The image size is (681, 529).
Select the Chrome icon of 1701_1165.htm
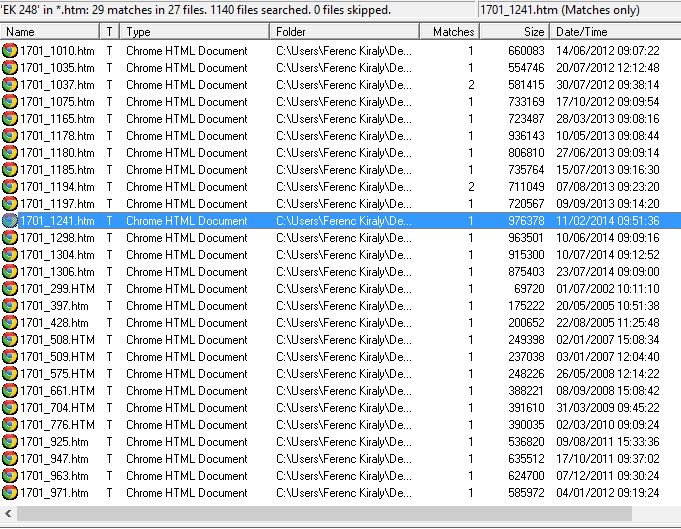click(10, 119)
